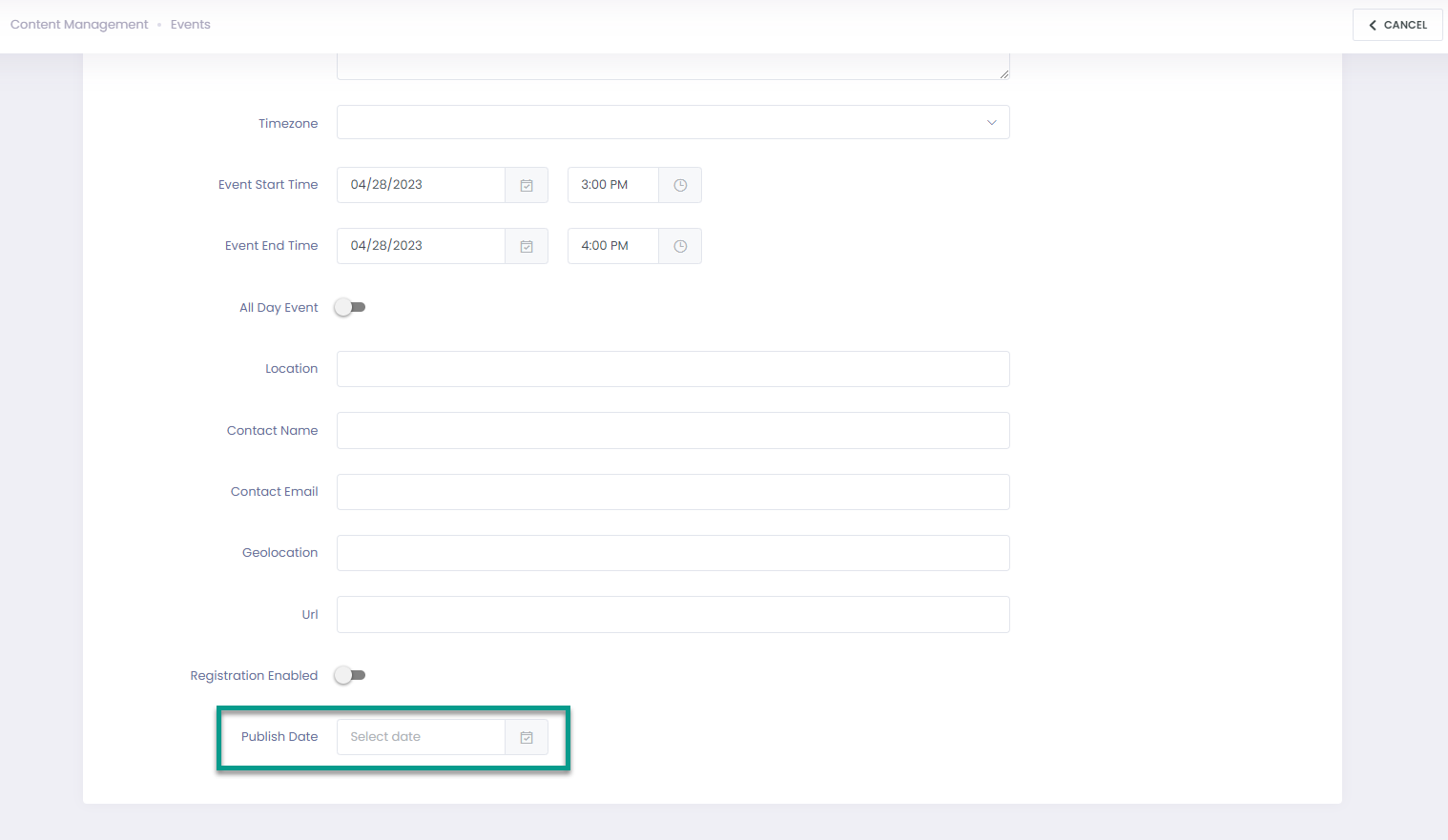
Task: Open clock picker for Event Start Time
Action: [x=680, y=185]
